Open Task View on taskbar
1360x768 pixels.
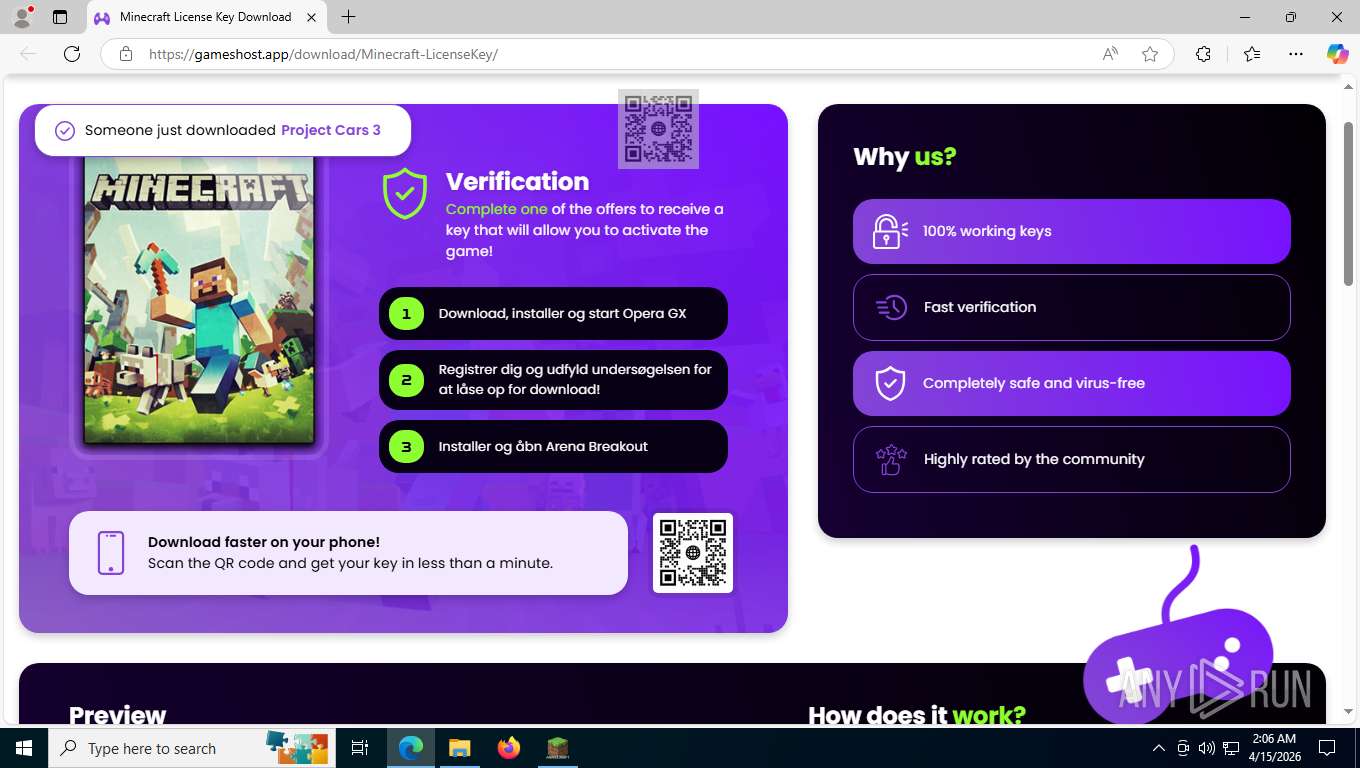pyautogui.click(x=360, y=748)
